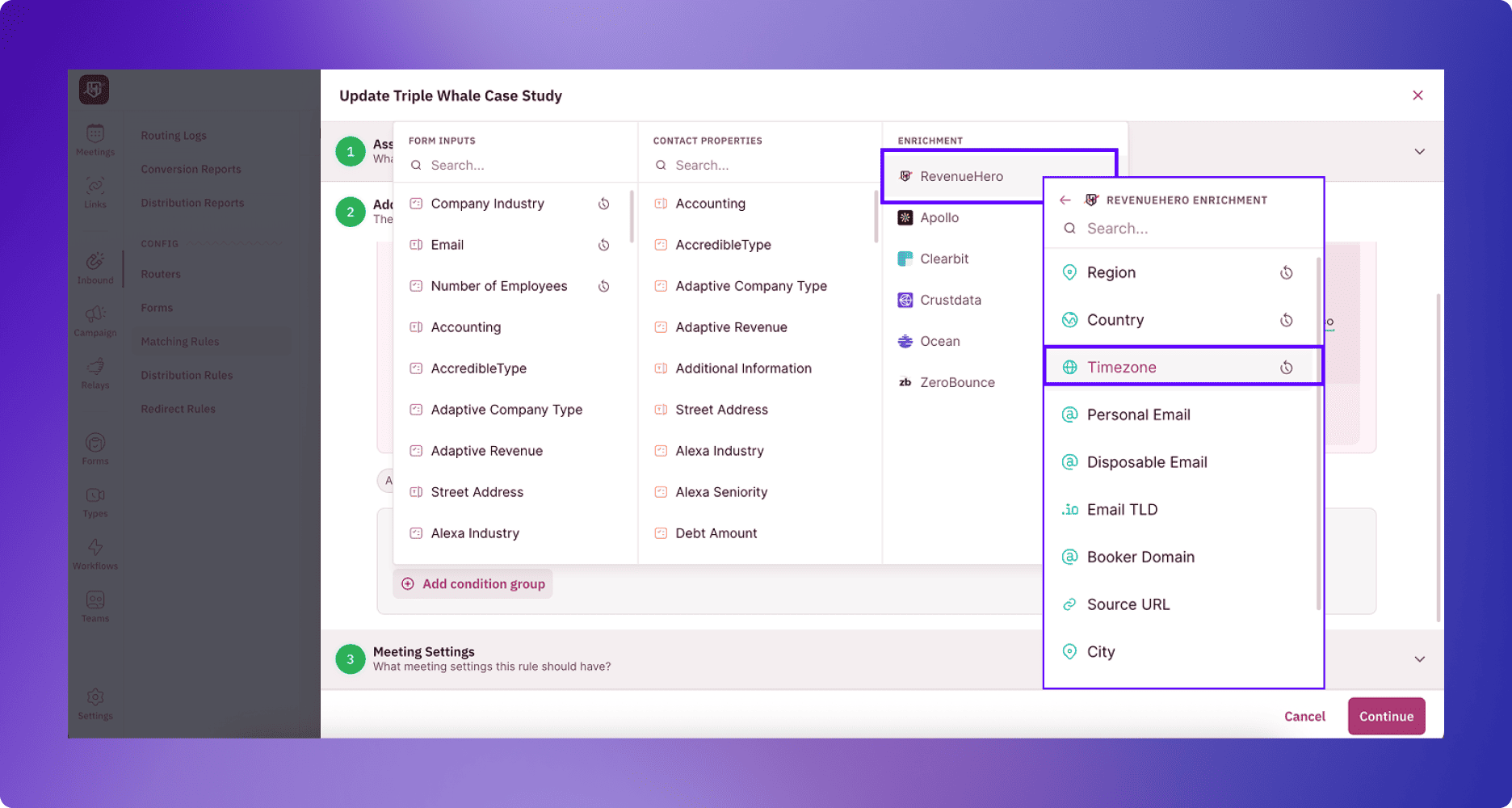
Task: Click the Form Inputs search field
Action: click(x=515, y=165)
